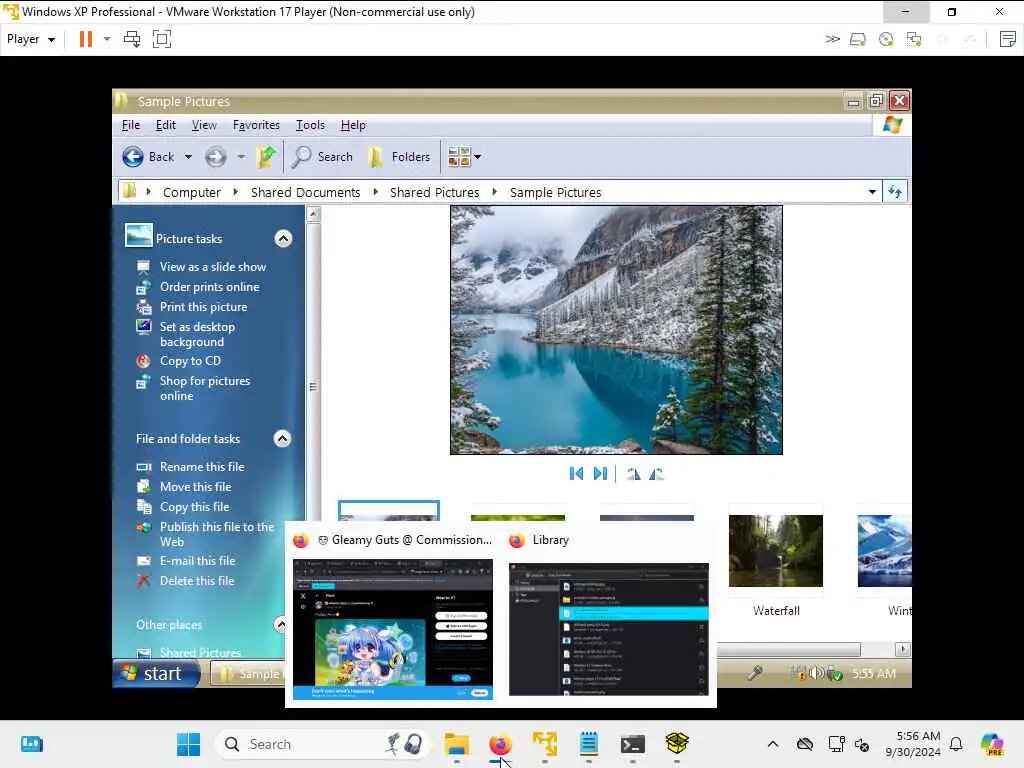
Task: Open the address bar dropdown arrow
Action: pyautogui.click(x=872, y=192)
